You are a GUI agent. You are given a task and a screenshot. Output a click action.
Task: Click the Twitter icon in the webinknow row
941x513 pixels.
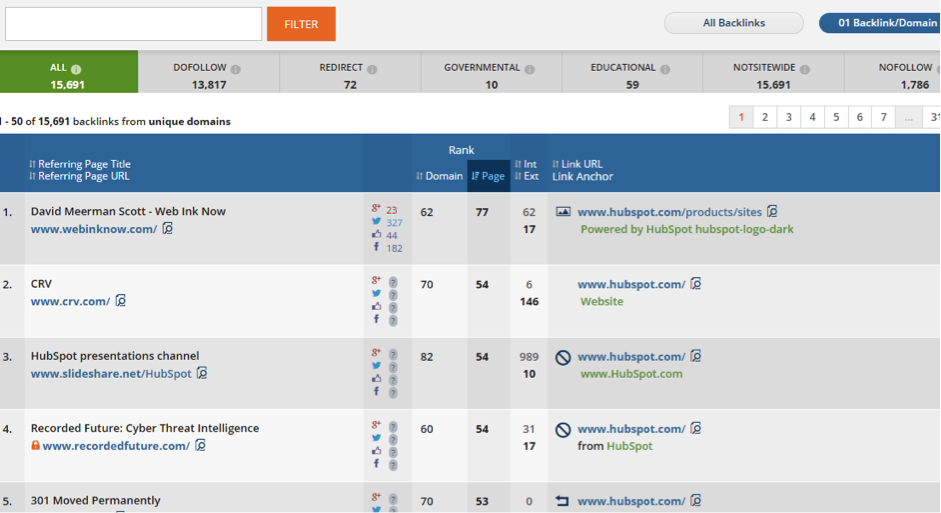click(x=376, y=222)
